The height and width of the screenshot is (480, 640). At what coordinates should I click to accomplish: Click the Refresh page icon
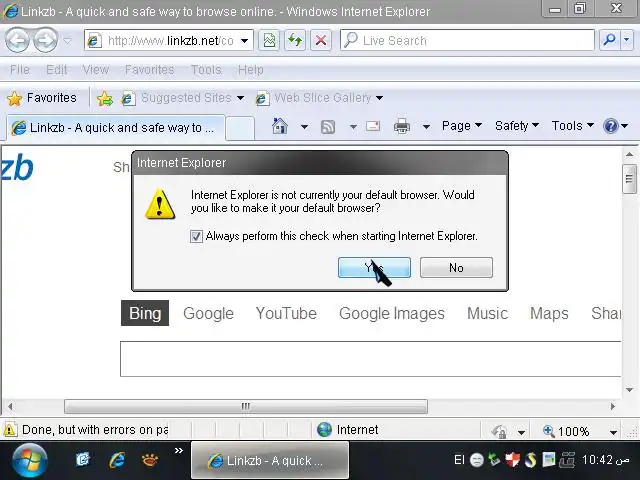click(295, 40)
